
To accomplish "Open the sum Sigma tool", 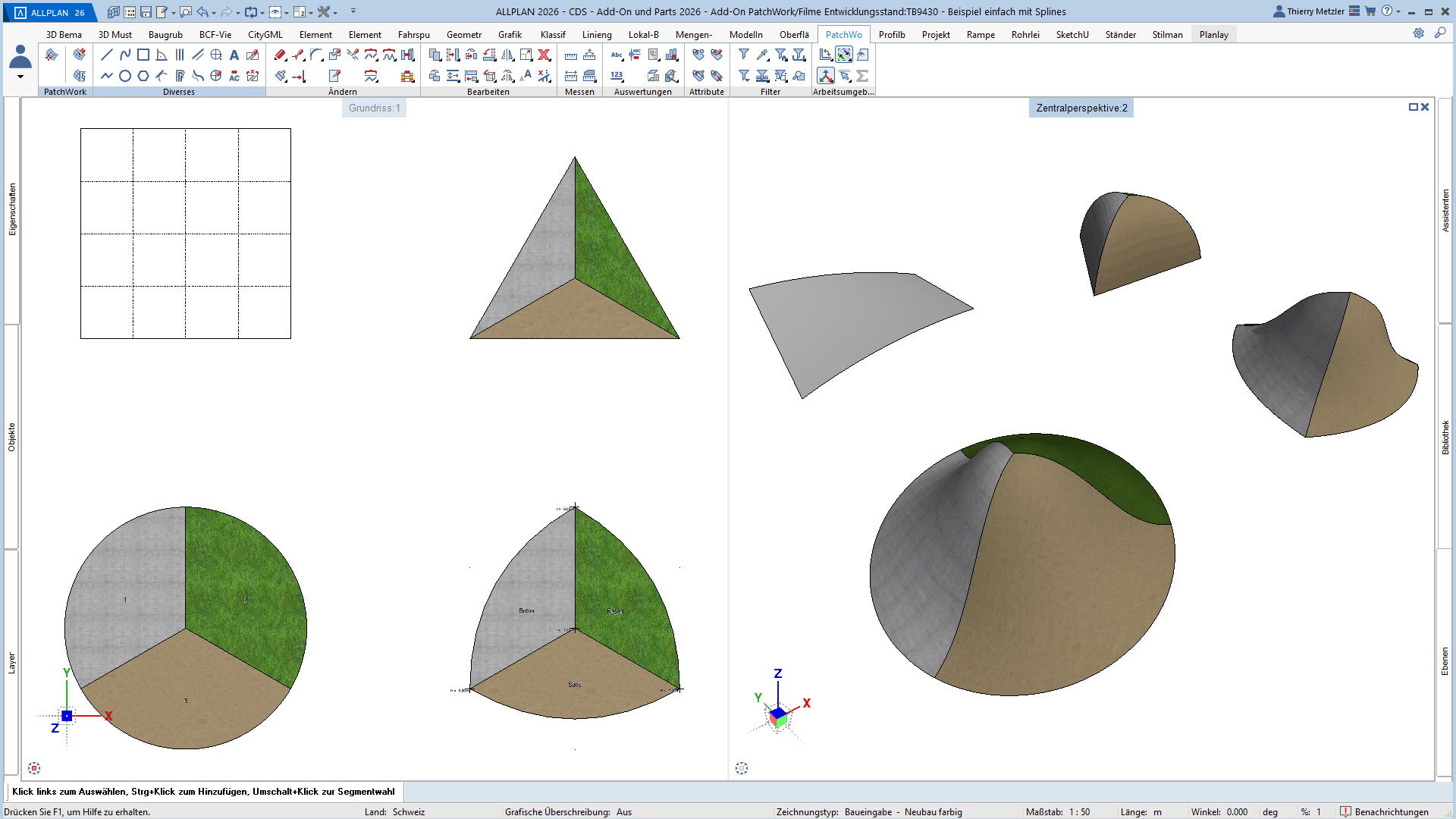I will [862, 76].
